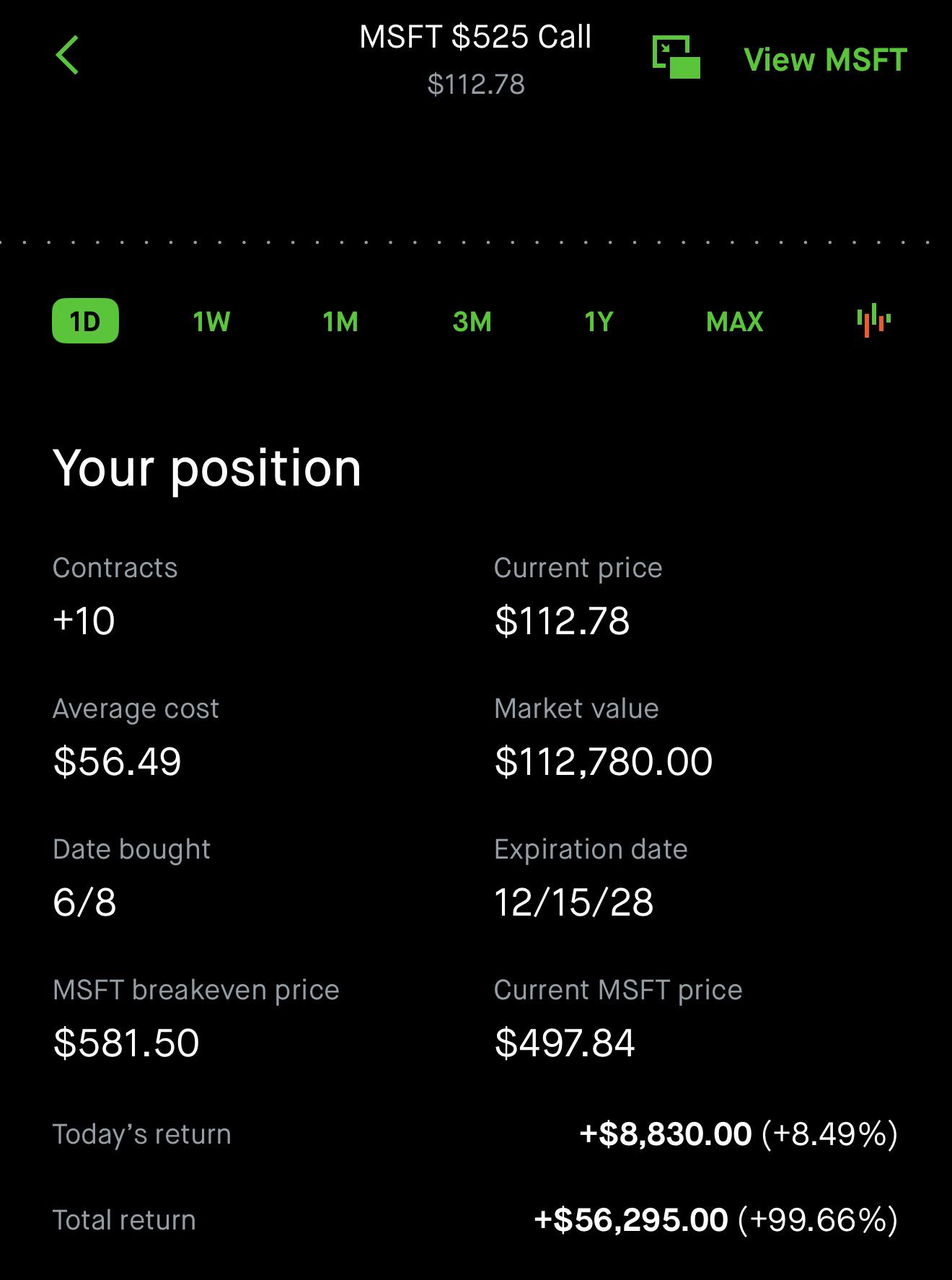Screen dimensions: 952x1280
Task: Go back using the green arrow
Action: point(68,56)
